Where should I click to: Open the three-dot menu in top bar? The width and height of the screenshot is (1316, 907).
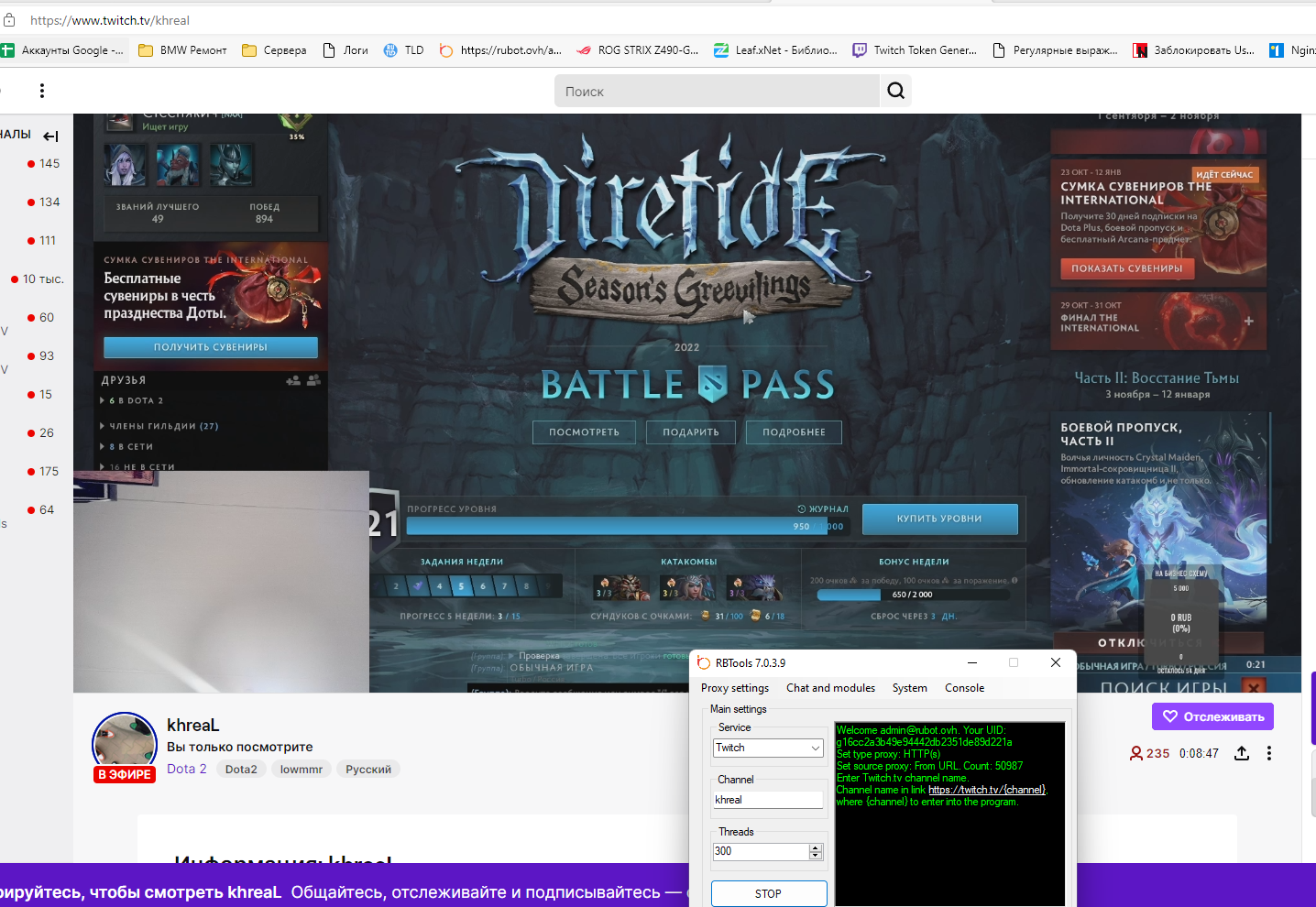(x=42, y=91)
